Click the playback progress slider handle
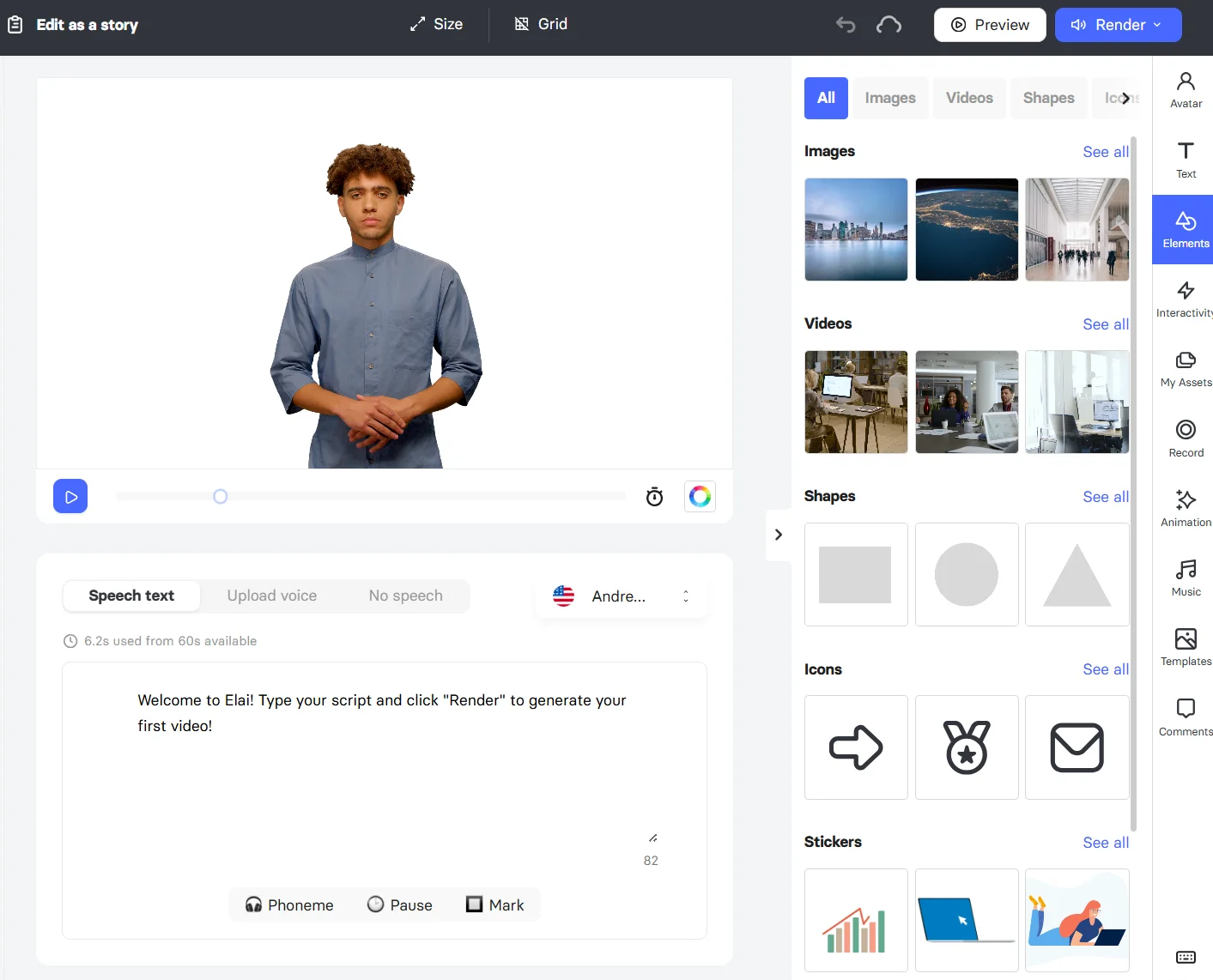The image size is (1213, 980). 220,496
